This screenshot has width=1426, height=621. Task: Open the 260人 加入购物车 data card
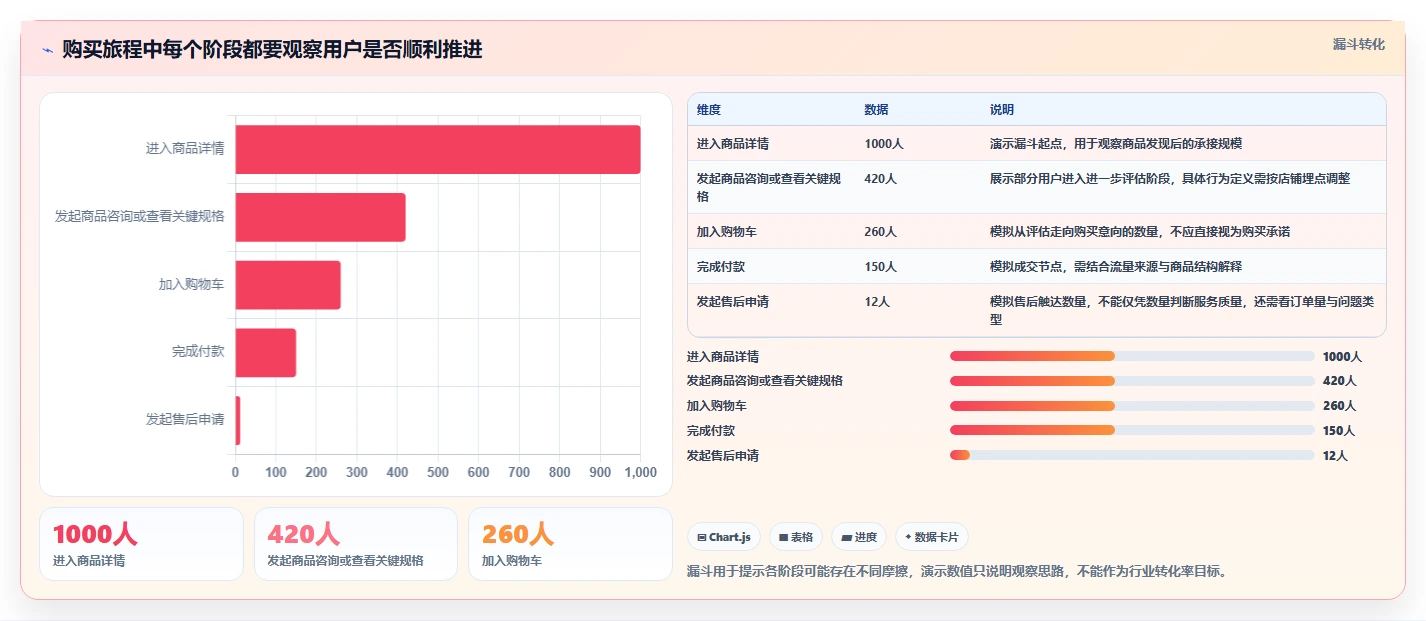(570, 544)
